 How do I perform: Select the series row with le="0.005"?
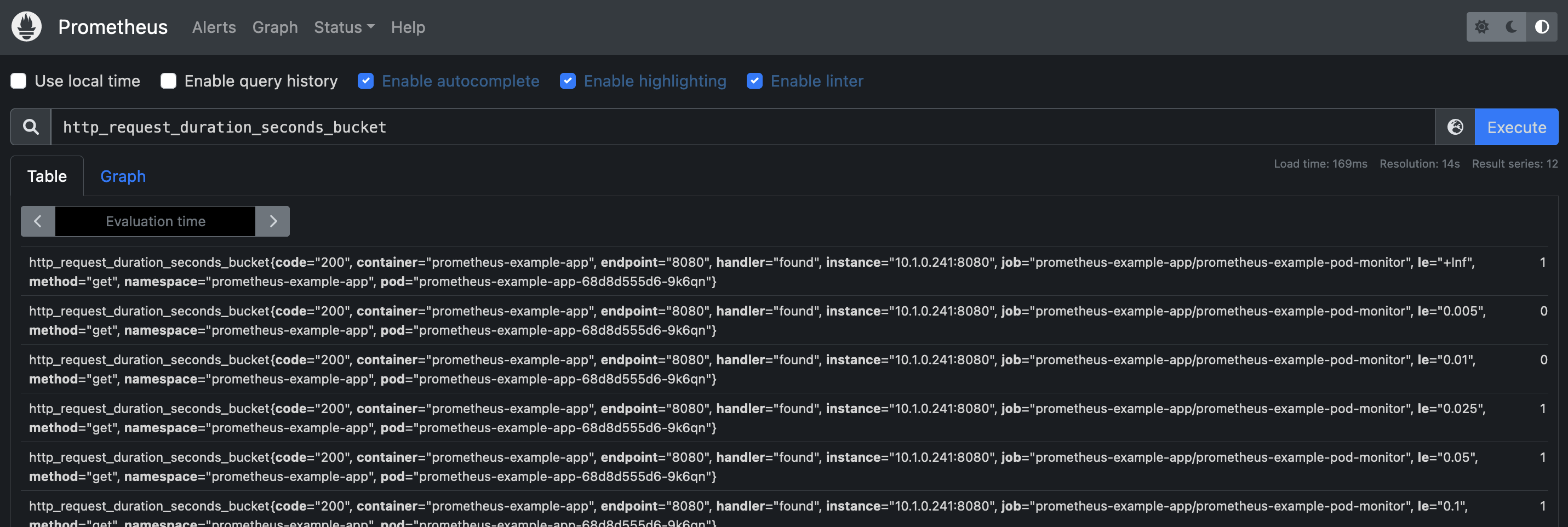coord(784,320)
